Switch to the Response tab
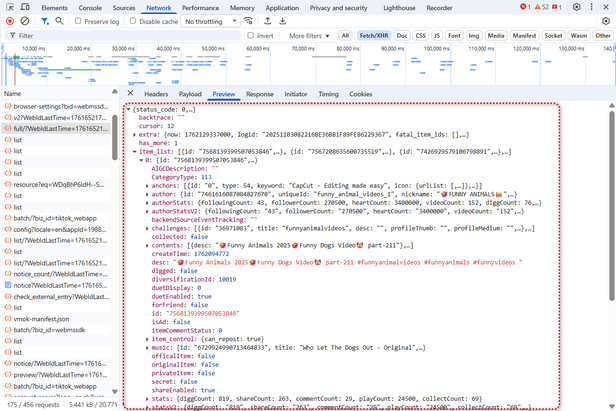 click(259, 94)
